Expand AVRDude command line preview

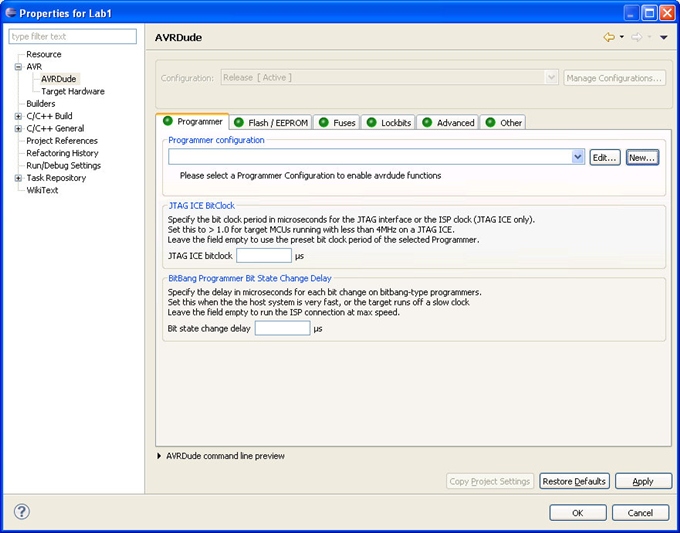click(159, 456)
